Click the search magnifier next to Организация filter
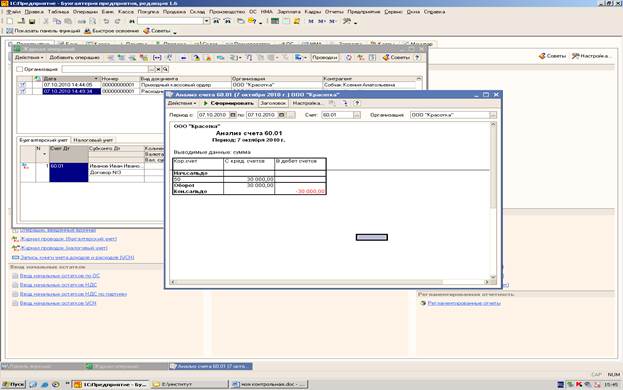Screen dimensions: 623x390 pyautogui.click(x=165, y=69)
